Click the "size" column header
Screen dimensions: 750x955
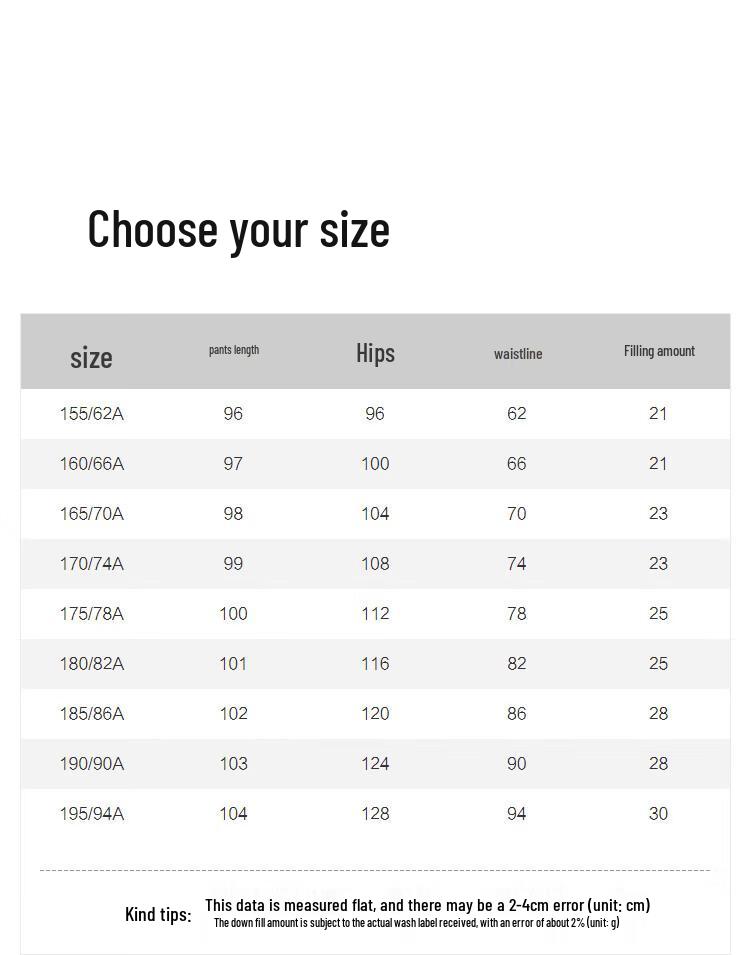(x=91, y=357)
